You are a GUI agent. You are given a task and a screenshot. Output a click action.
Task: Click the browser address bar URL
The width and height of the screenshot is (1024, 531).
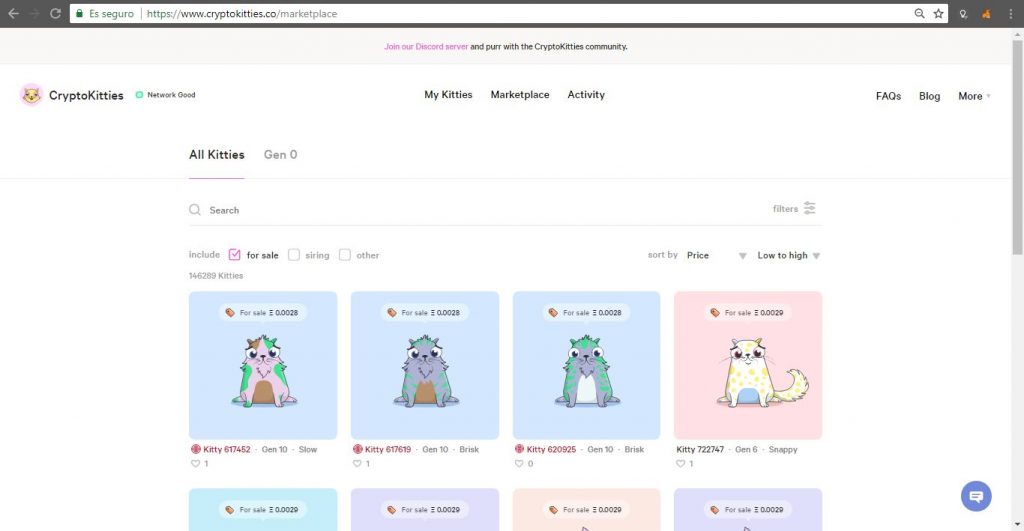242,13
